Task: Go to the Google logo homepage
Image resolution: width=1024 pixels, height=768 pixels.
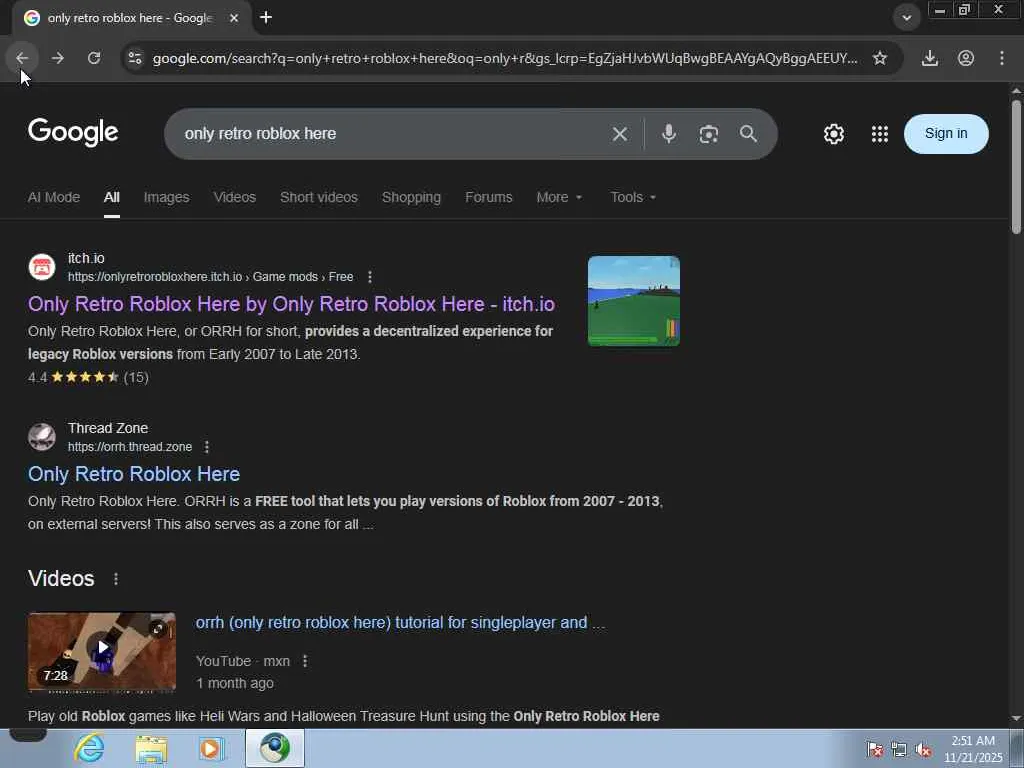Action: coord(73,133)
